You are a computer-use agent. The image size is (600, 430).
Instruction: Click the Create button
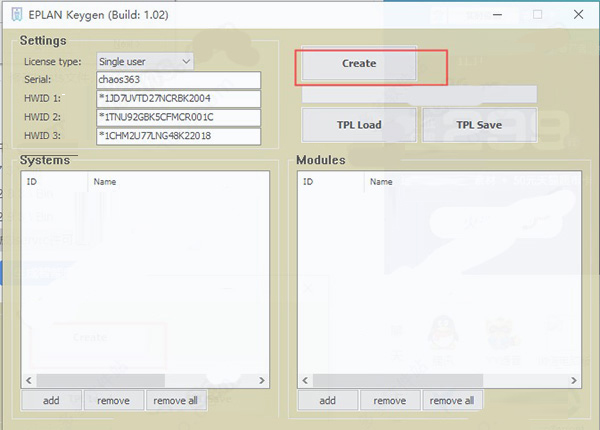[x=359, y=64]
